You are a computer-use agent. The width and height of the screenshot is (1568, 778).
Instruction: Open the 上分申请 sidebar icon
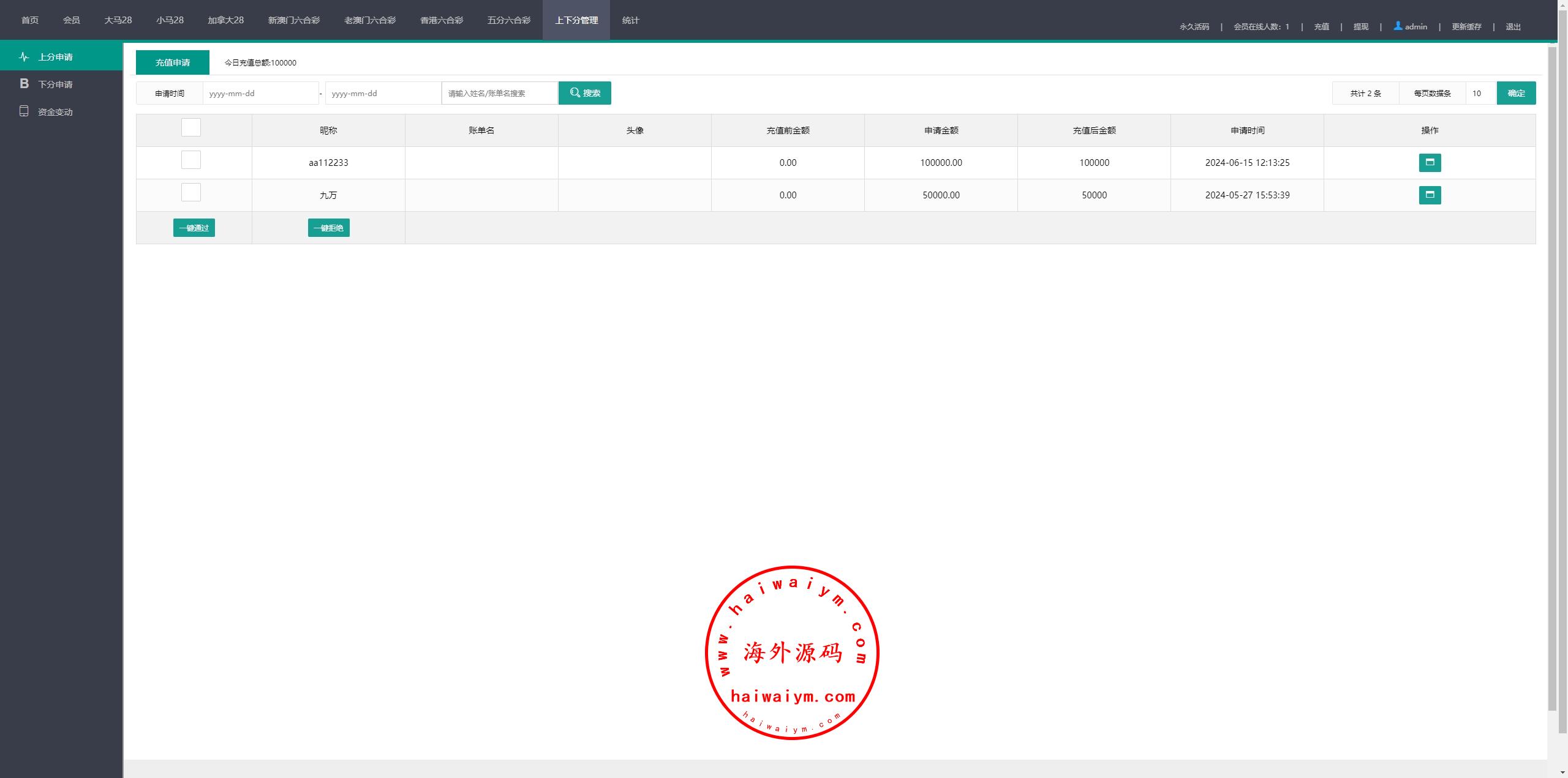tap(24, 57)
